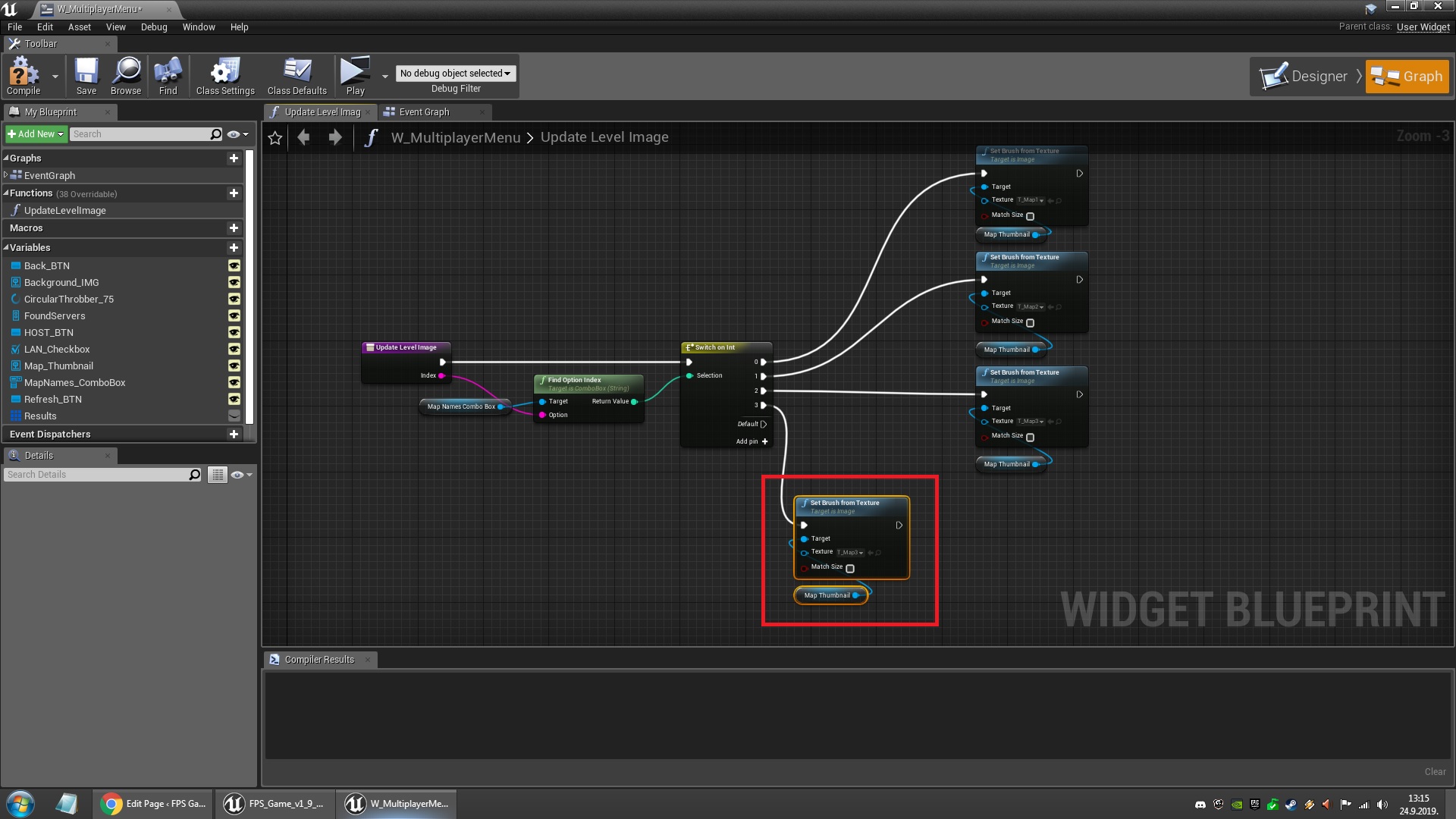
Task: Click the User Widget parent class link
Action: (1423, 27)
